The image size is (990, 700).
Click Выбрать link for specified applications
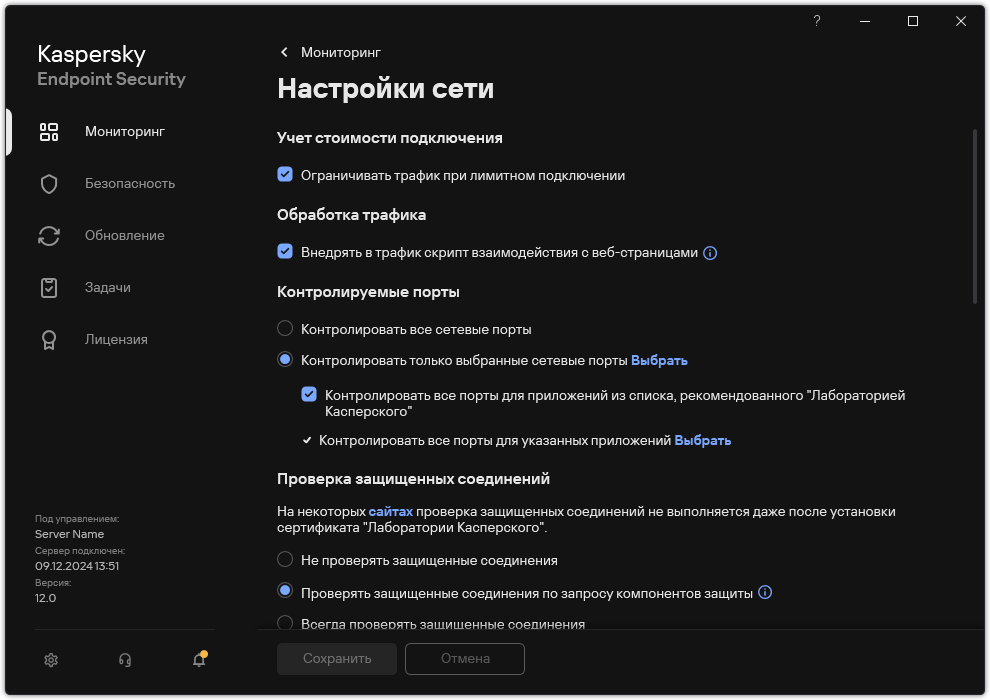[703, 441]
